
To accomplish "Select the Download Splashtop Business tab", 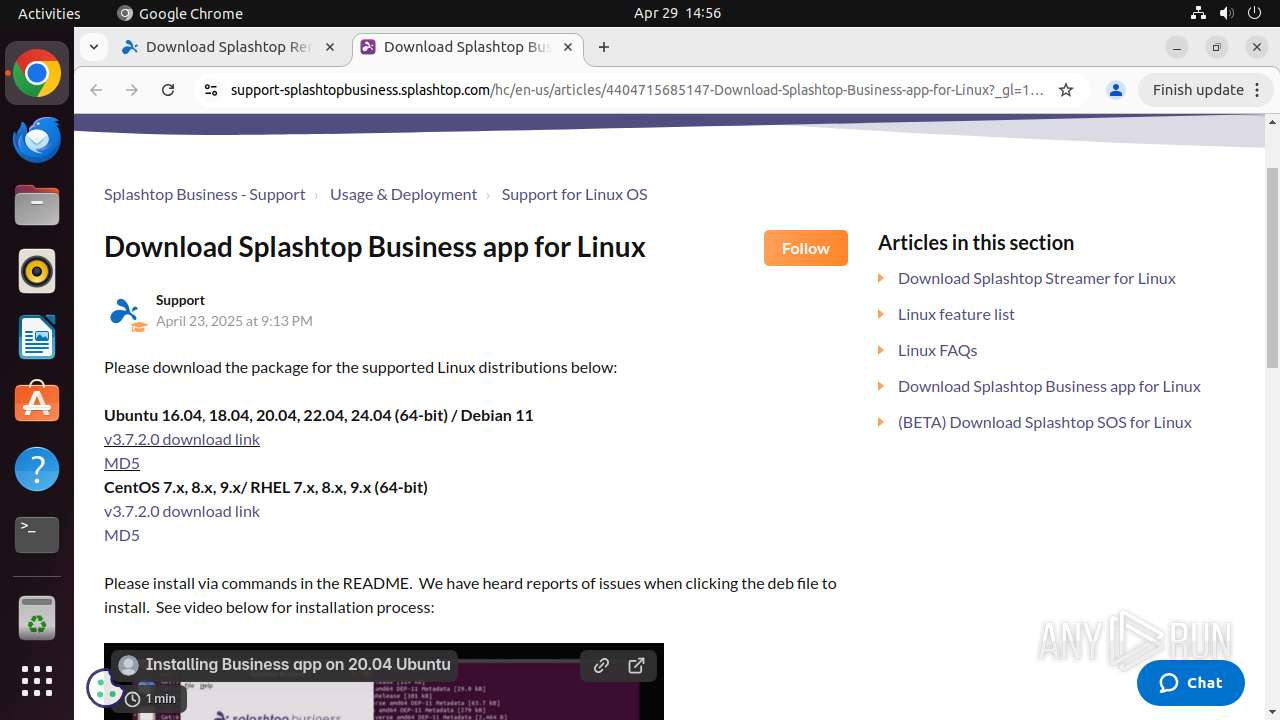I will (x=467, y=47).
